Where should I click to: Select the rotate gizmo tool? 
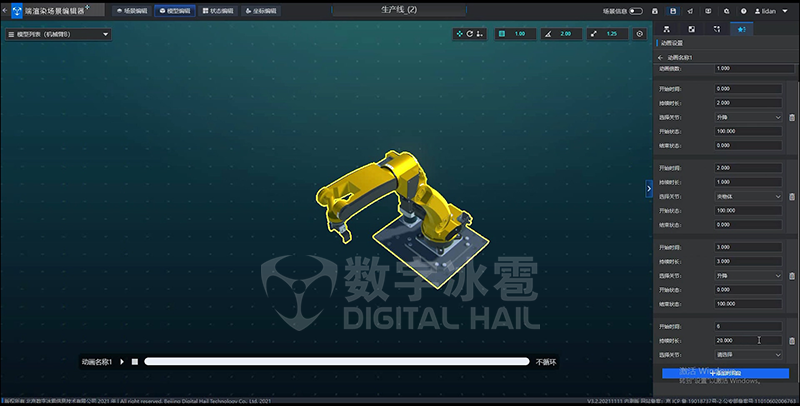[x=469, y=34]
